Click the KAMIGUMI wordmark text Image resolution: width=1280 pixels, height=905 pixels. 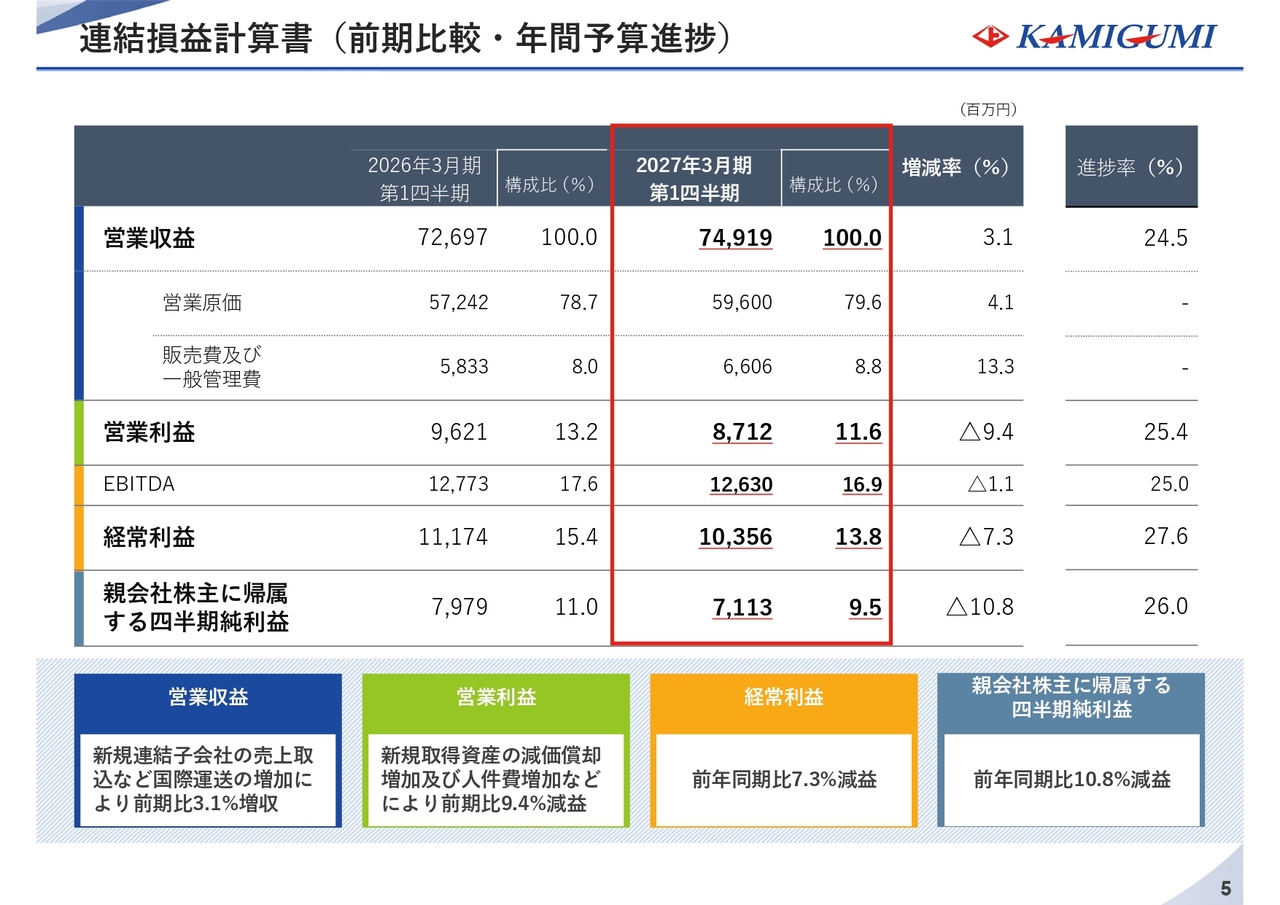pyautogui.click(x=1117, y=37)
